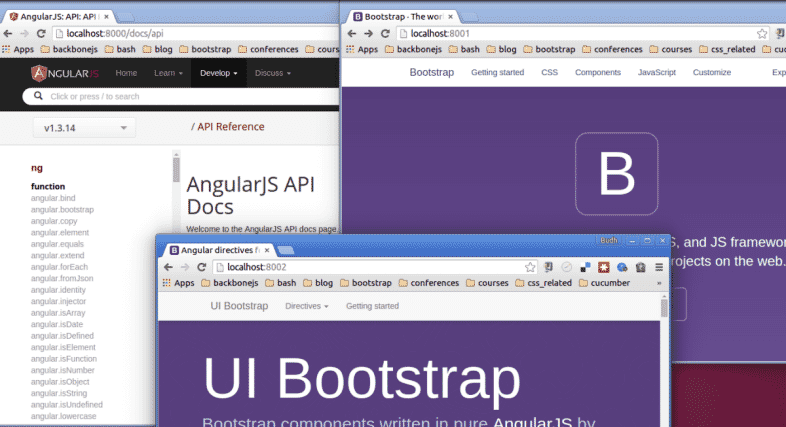Click the blue globe extension icon

622,267
